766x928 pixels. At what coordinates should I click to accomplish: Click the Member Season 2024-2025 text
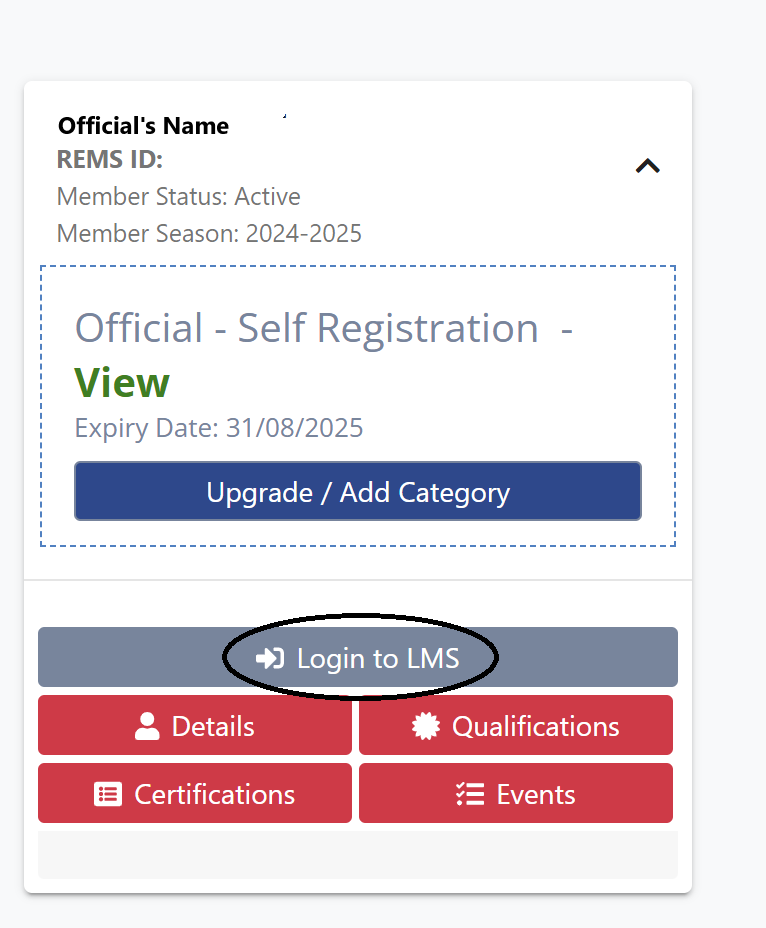[x=209, y=233]
